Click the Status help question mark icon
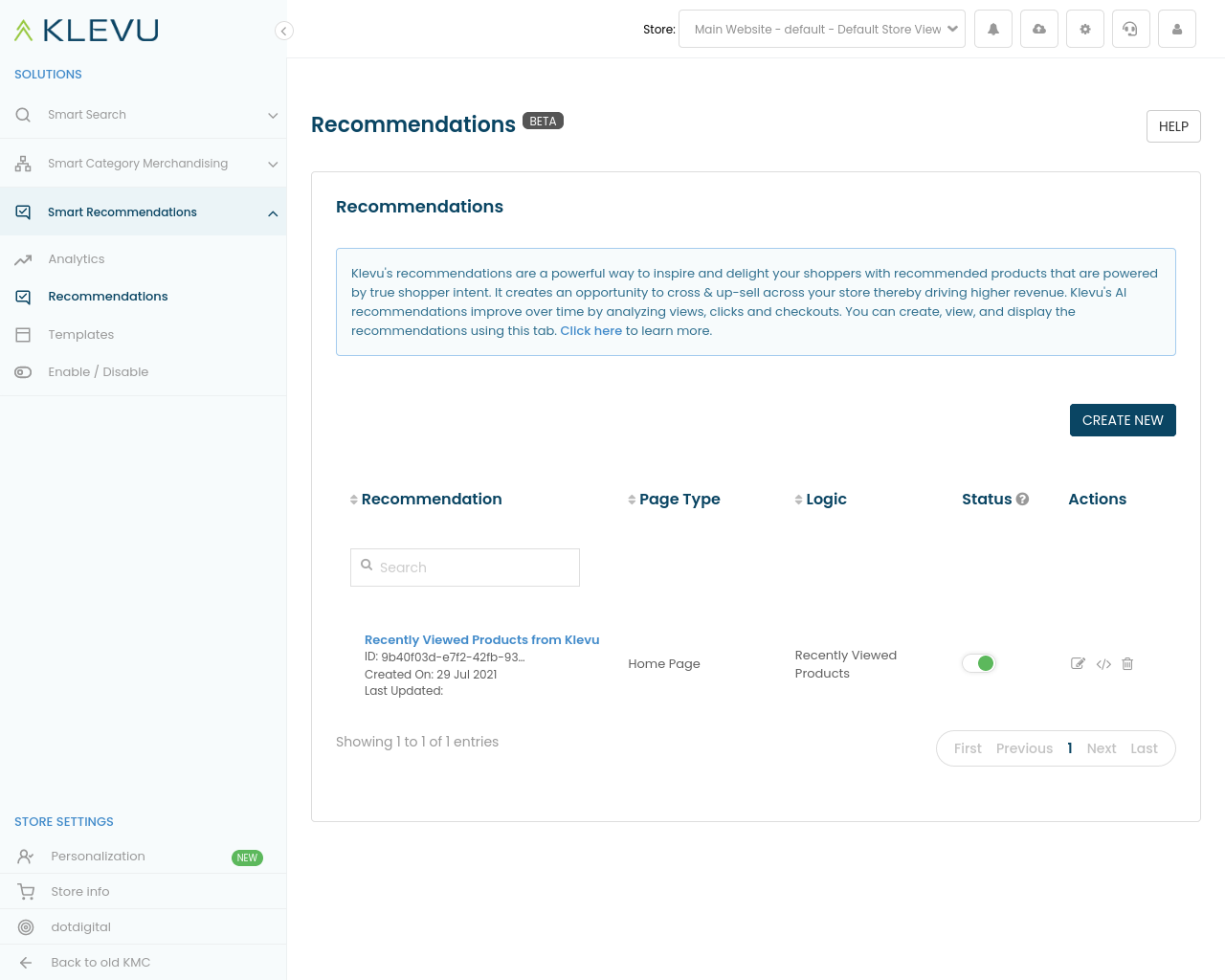The image size is (1225, 980). pyautogui.click(x=1023, y=500)
